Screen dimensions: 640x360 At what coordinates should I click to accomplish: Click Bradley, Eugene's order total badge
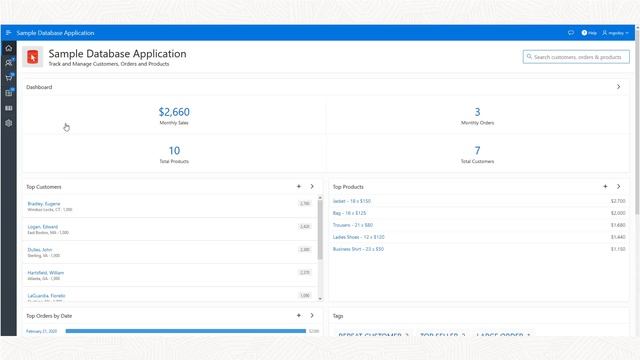tap(305, 203)
